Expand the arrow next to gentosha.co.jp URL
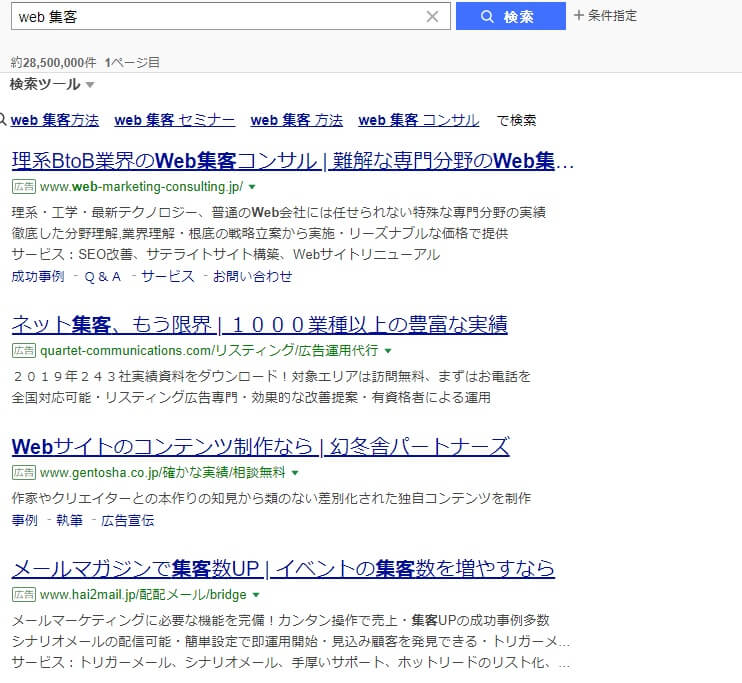Screen dimensions: 742x683 [295, 473]
